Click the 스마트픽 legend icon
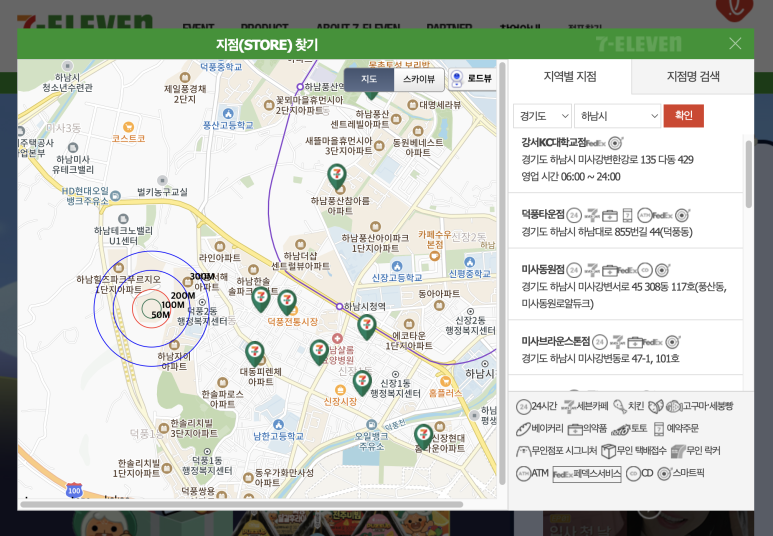The image size is (773, 536). click(x=664, y=473)
